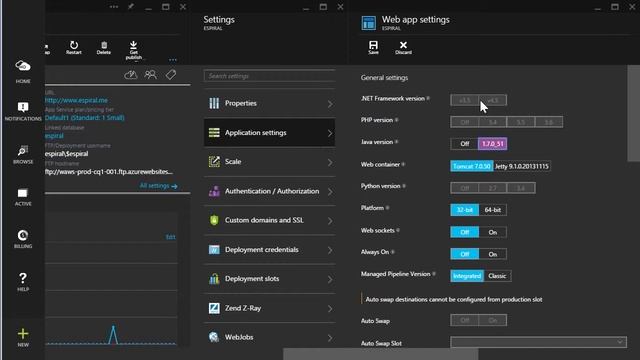Open the Default1 (Standard: 1 Small) plan link
640x360 pixels.
[84, 118]
